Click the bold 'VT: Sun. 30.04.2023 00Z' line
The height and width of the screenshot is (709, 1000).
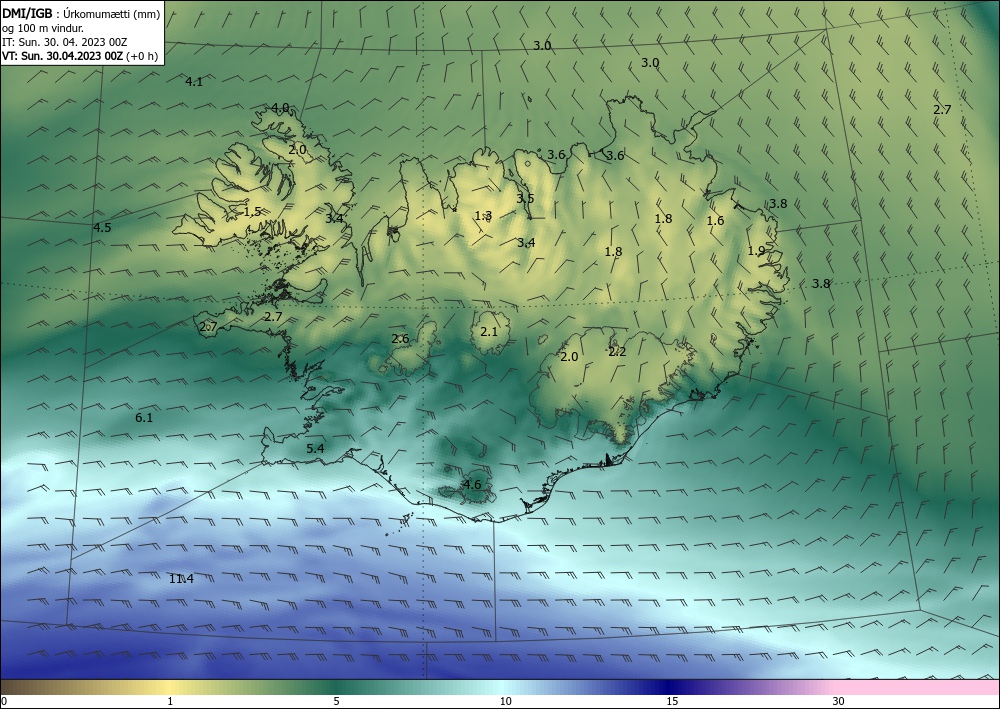64,55
